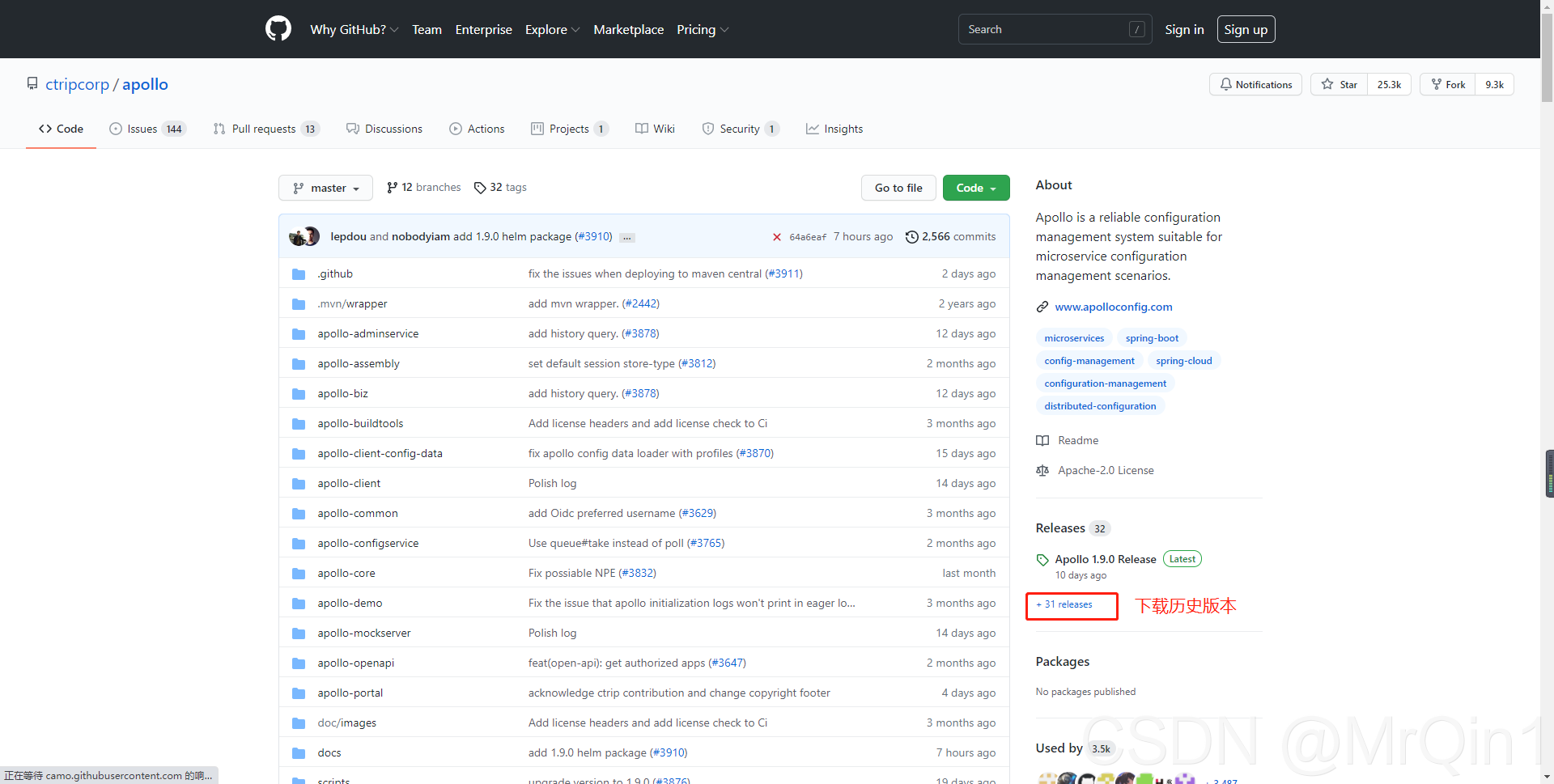Click the tag icon next to 32 tags
The height and width of the screenshot is (784, 1554).
point(480,188)
